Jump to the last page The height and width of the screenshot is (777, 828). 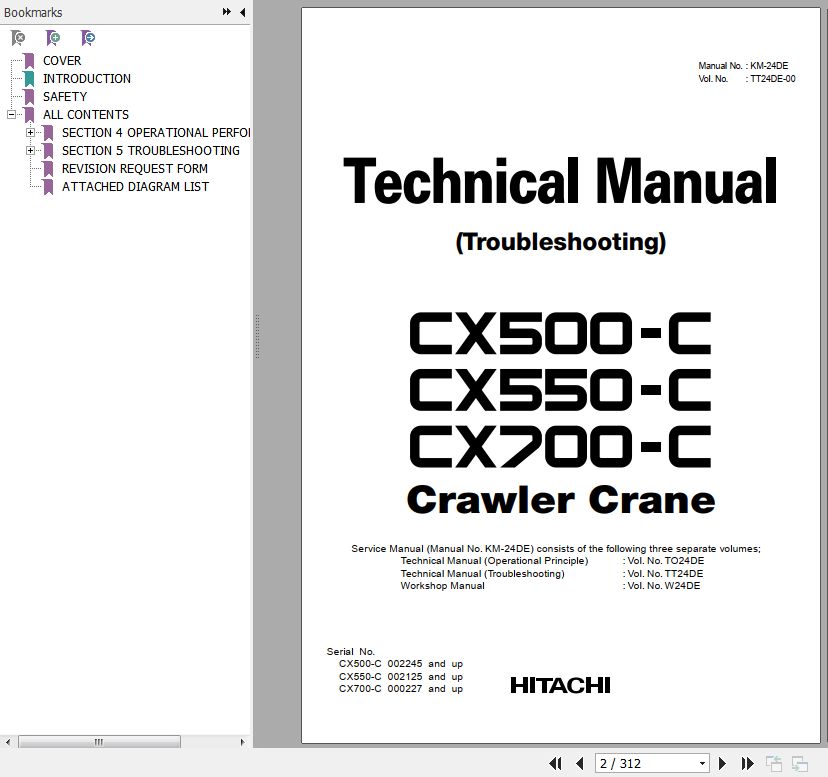pyautogui.click(x=747, y=763)
